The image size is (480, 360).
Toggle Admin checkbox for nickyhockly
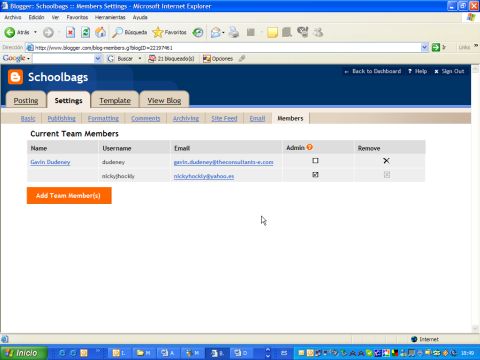pos(315,174)
